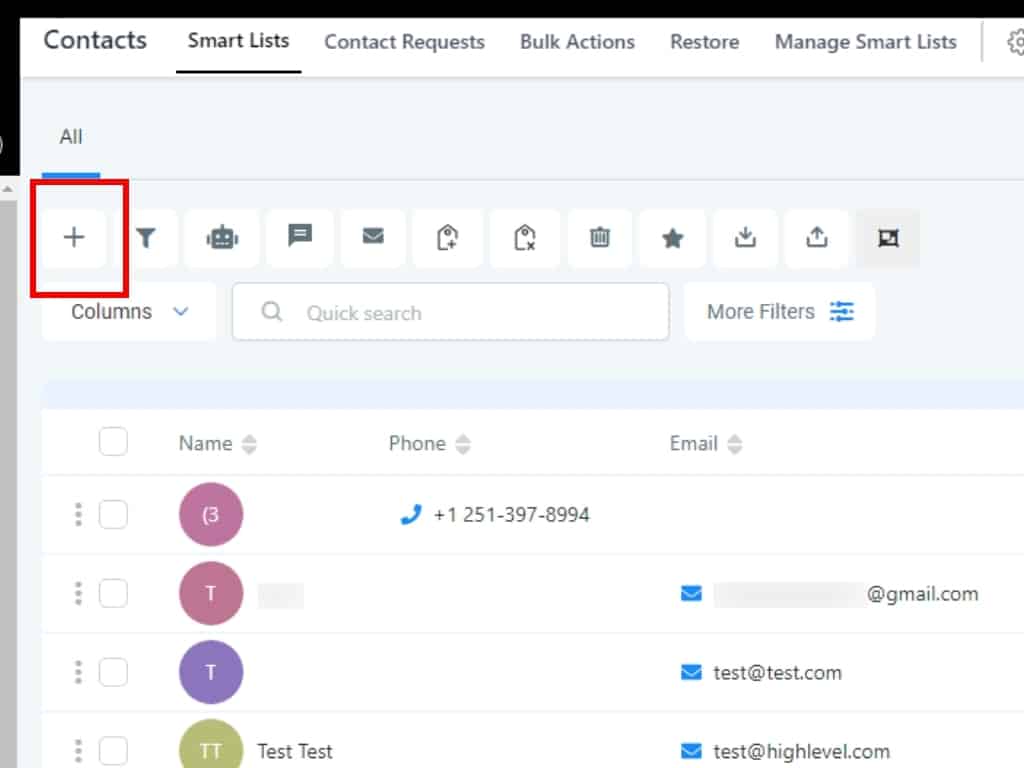The image size is (1024, 768).
Task: Click the robot automation icon
Action: [221, 238]
